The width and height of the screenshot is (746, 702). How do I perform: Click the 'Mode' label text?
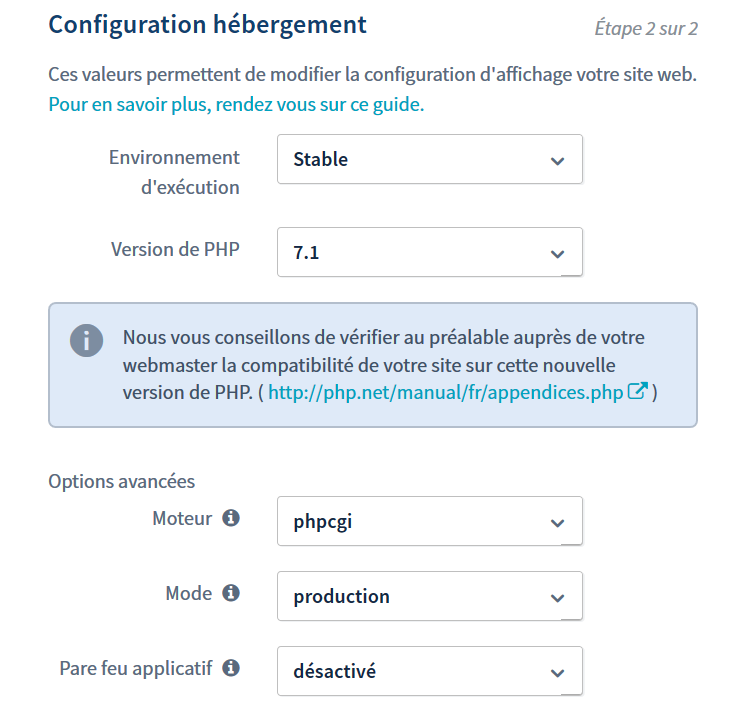pos(188,593)
